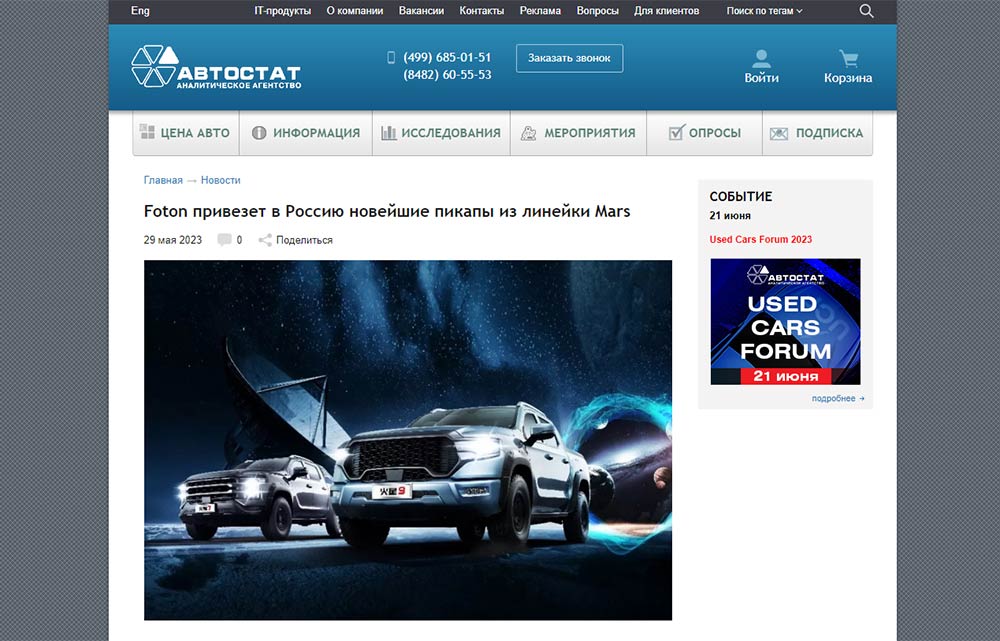Click the Цена авто grid icon
Screen dimensions: 1000x641
(x=147, y=132)
